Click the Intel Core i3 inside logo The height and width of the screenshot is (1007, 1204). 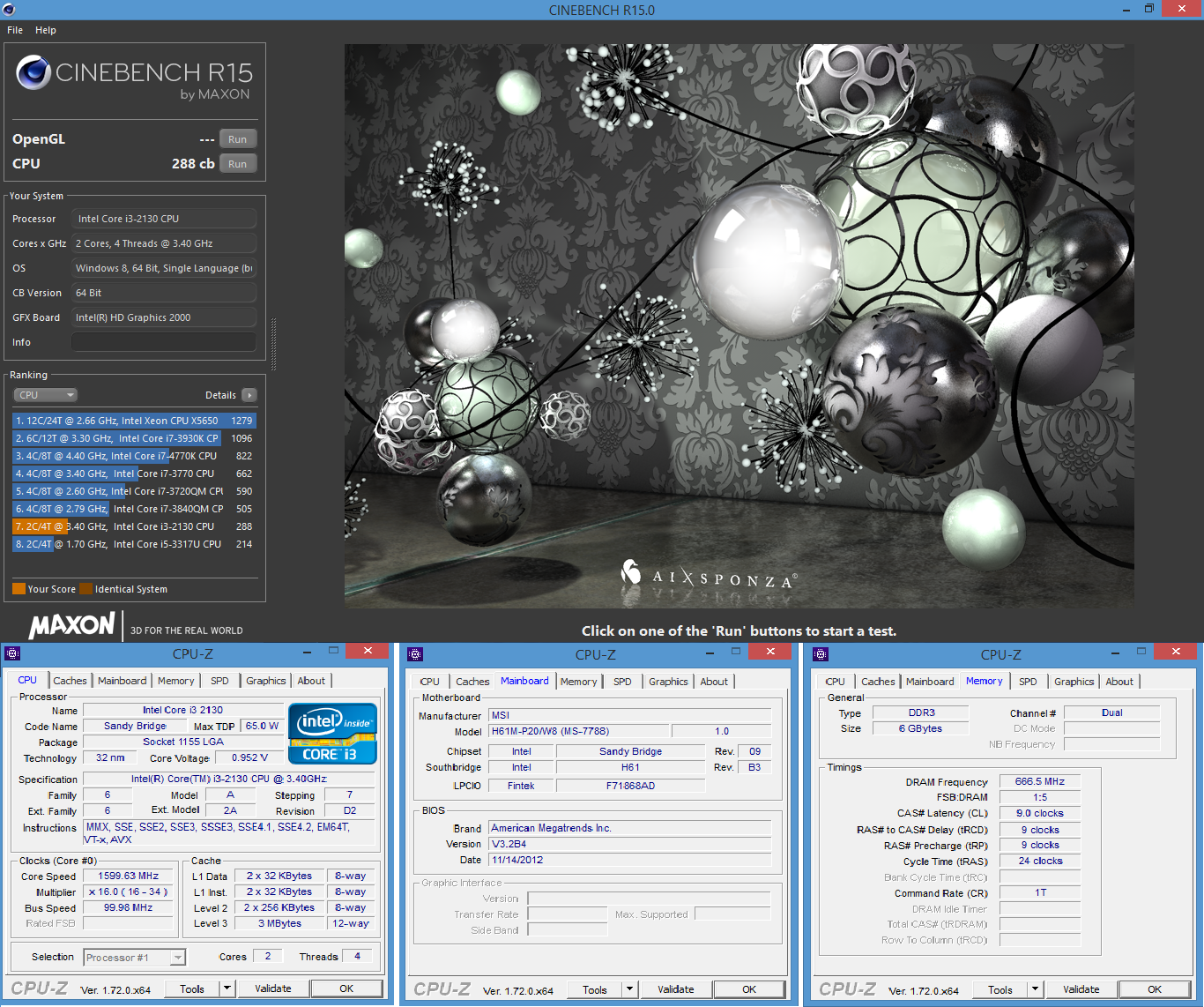332,734
